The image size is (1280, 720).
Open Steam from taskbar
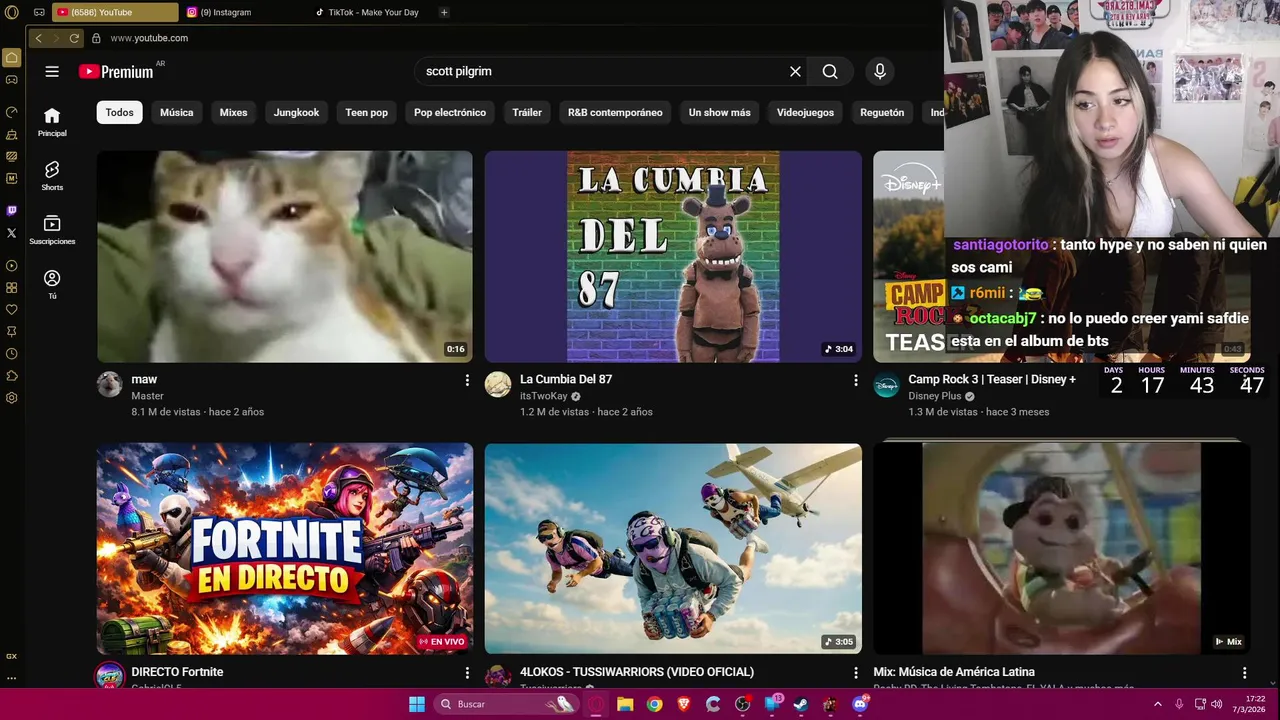click(x=801, y=704)
